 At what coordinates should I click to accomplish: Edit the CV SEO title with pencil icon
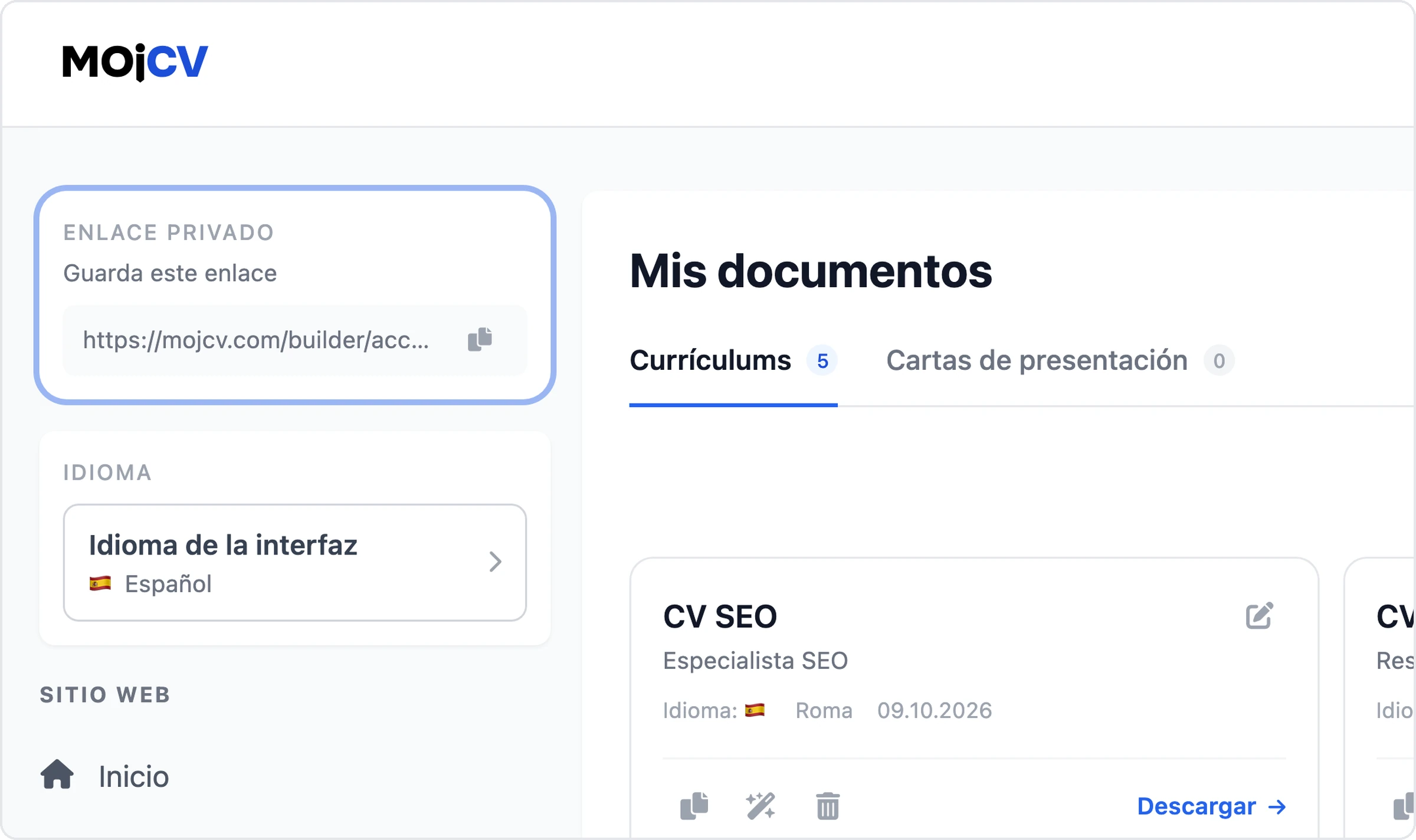1260,616
